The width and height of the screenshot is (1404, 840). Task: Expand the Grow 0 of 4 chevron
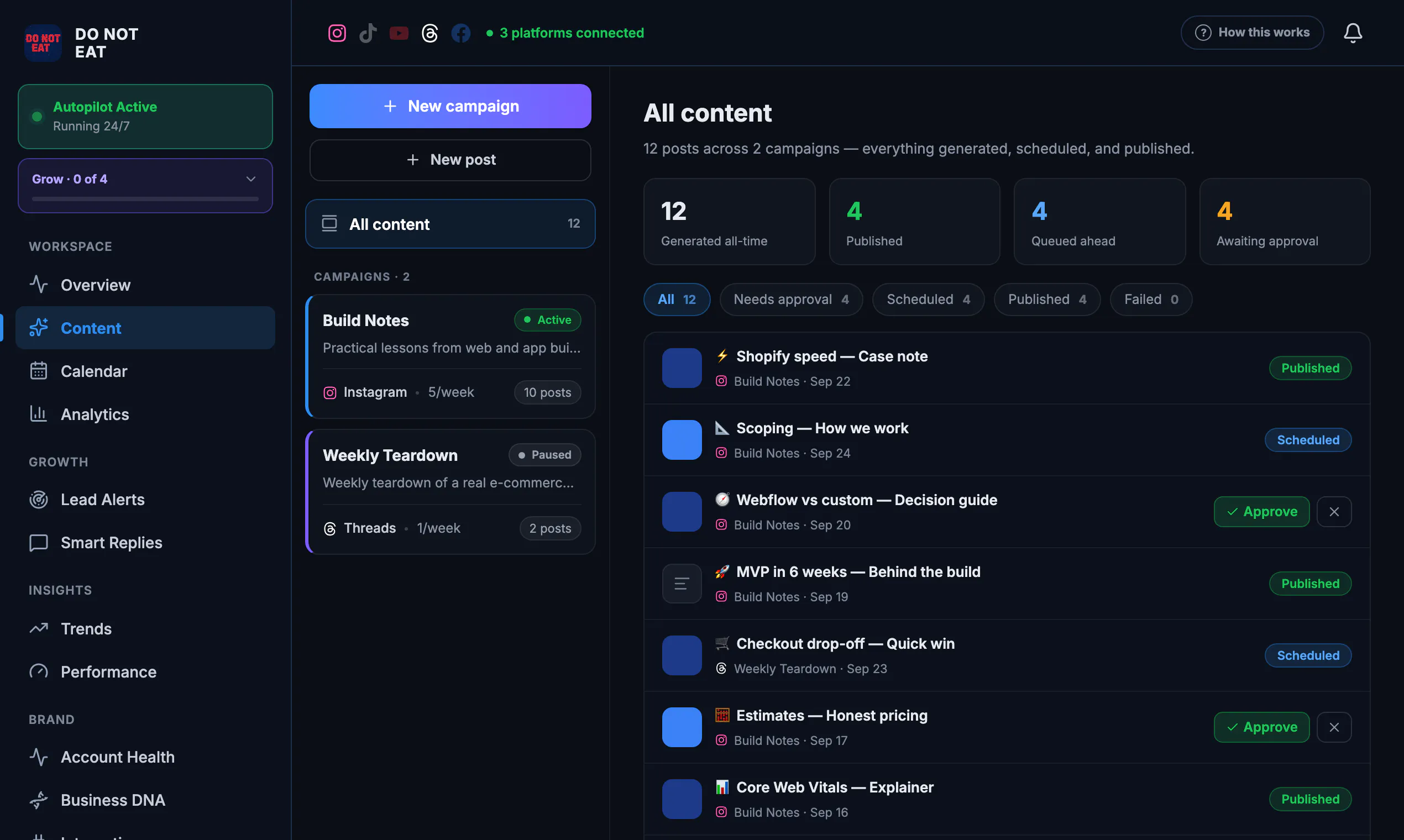pos(251,179)
